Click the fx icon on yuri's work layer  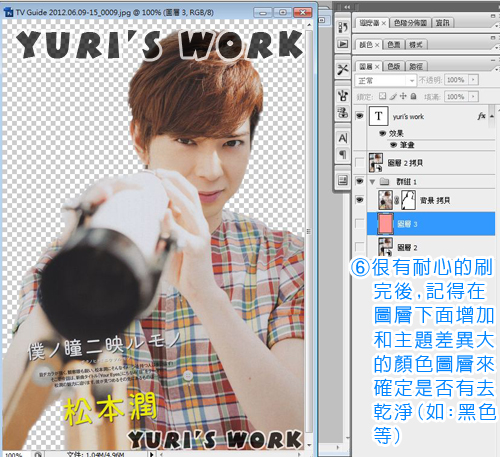(x=481, y=116)
